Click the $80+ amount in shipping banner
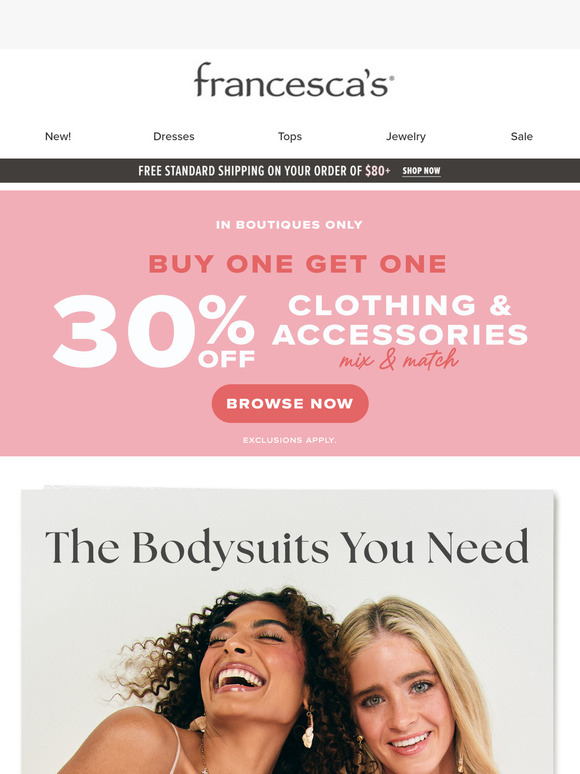Image resolution: width=580 pixels, height=774 pixels. point(378,171)
